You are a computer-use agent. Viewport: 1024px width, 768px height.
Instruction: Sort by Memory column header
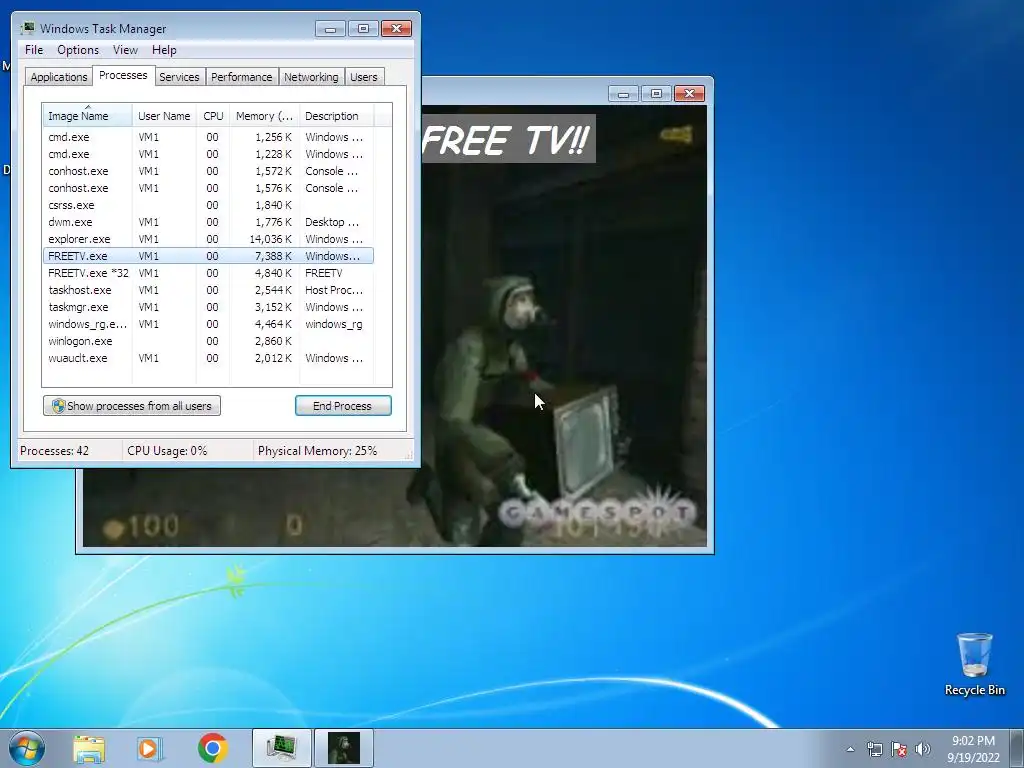point(264,116)
